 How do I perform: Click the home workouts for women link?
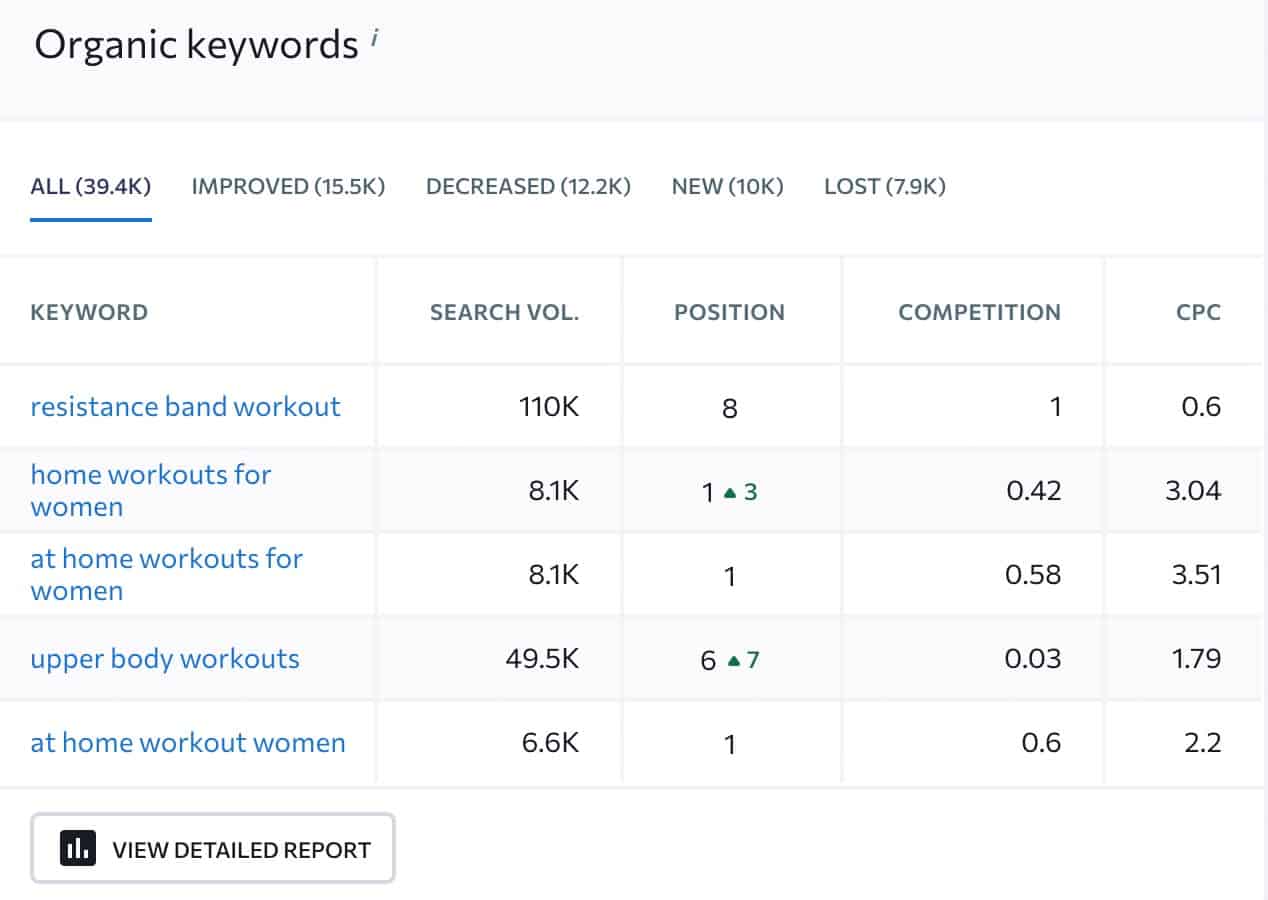point(151,490)
